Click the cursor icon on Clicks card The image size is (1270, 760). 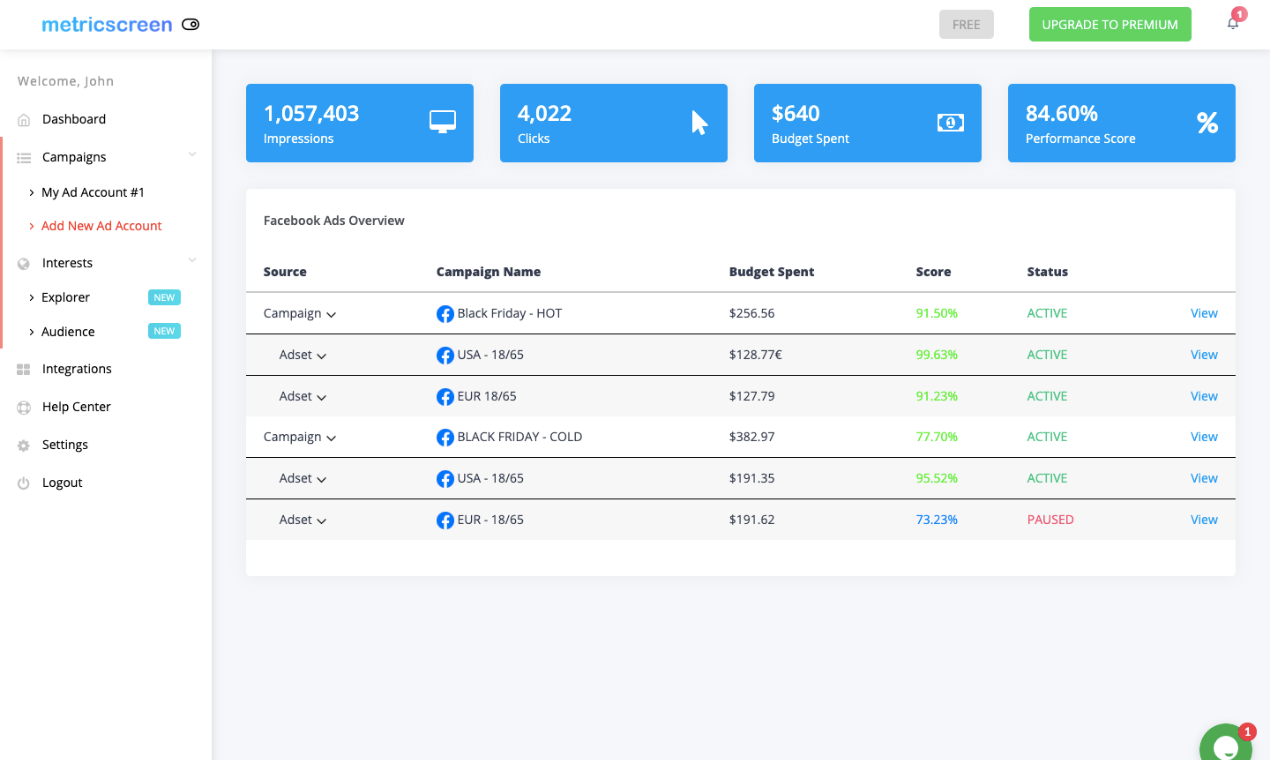point(699,122)
